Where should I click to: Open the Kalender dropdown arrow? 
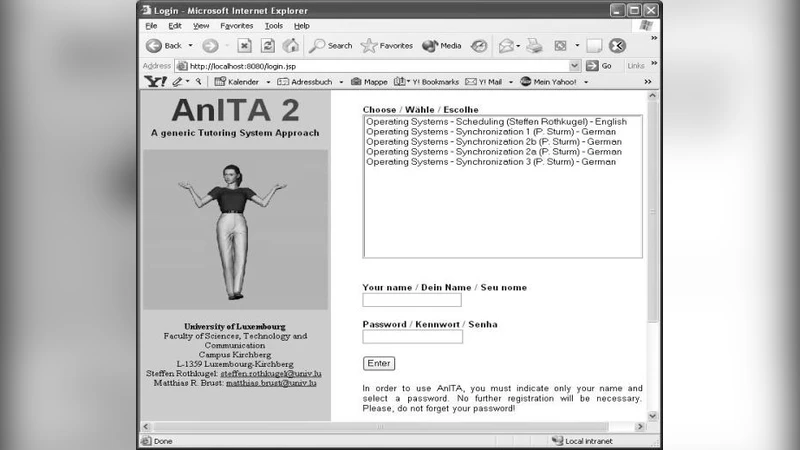(x=268, y=82)
